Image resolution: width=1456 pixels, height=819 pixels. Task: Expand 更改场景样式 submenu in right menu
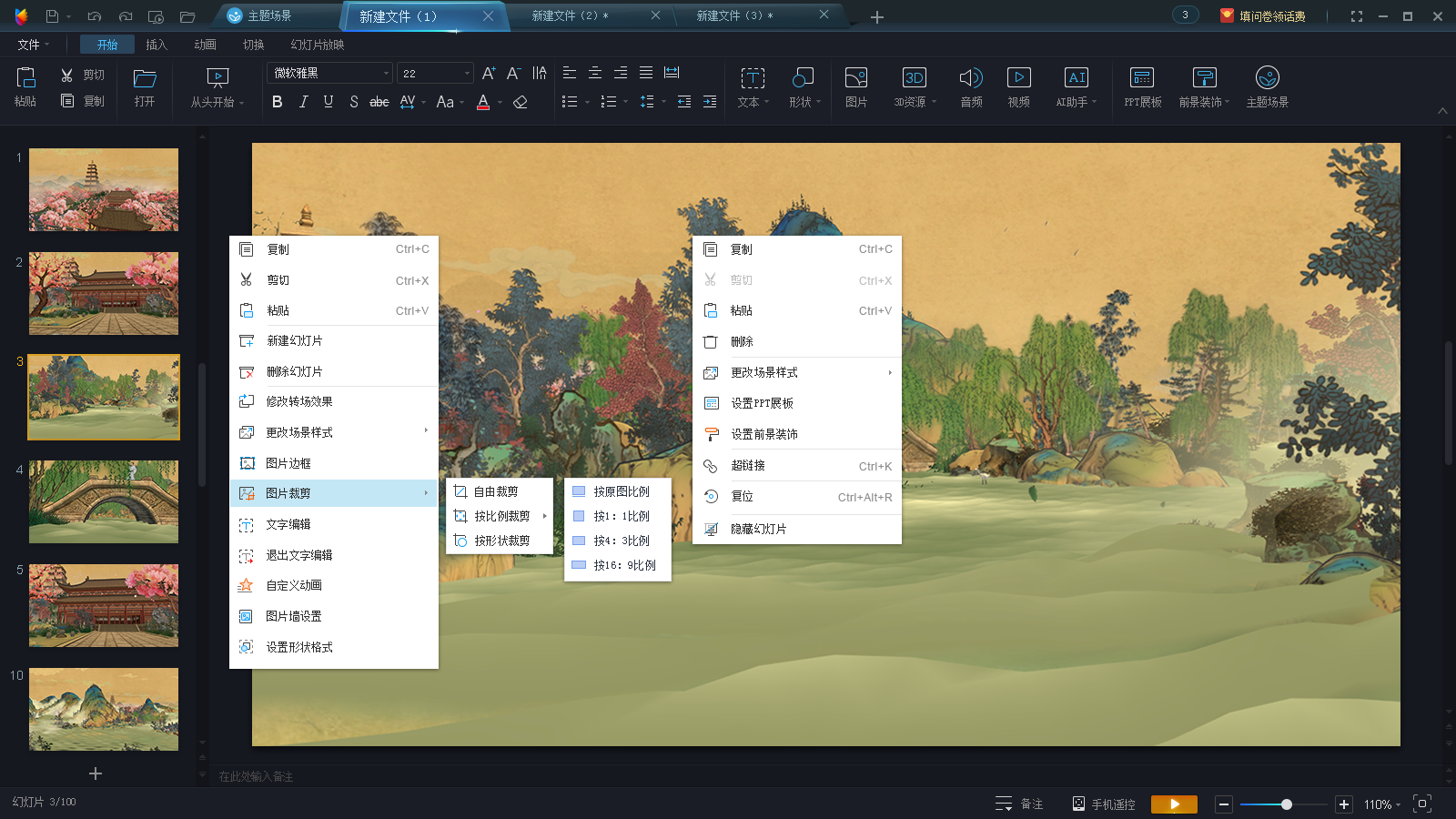[x=797, y=372]
